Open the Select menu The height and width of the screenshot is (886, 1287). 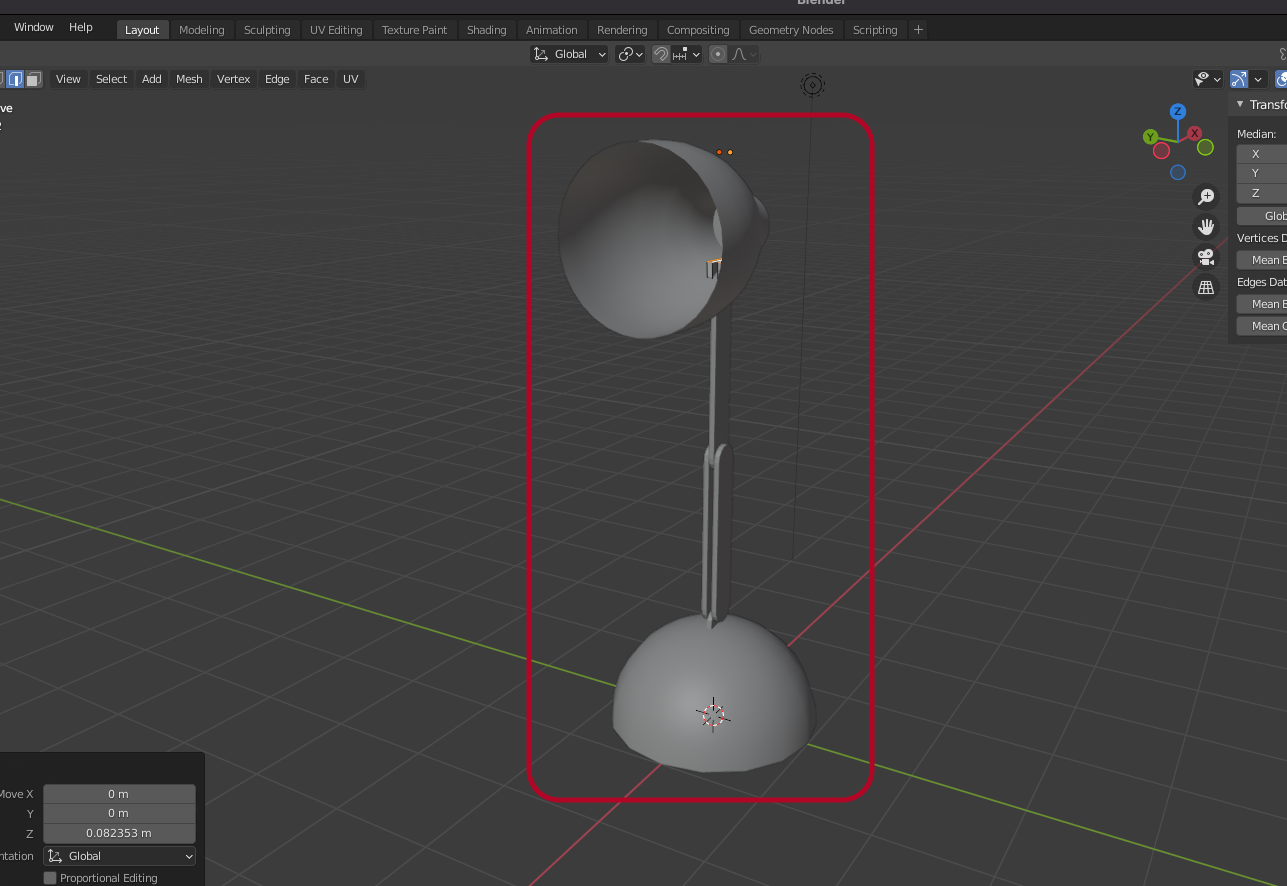click(111, 79)
